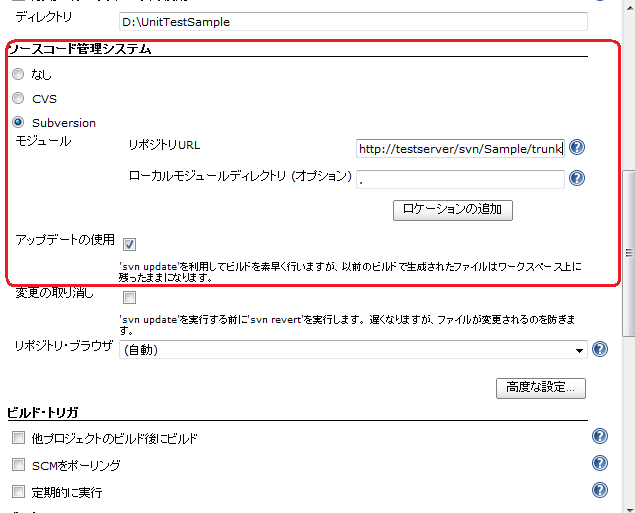Image resolution: width=635 pixels, height=513 pixels.
Task: Click the vertical scrollbar thumb
Action: tap(629, 253)
